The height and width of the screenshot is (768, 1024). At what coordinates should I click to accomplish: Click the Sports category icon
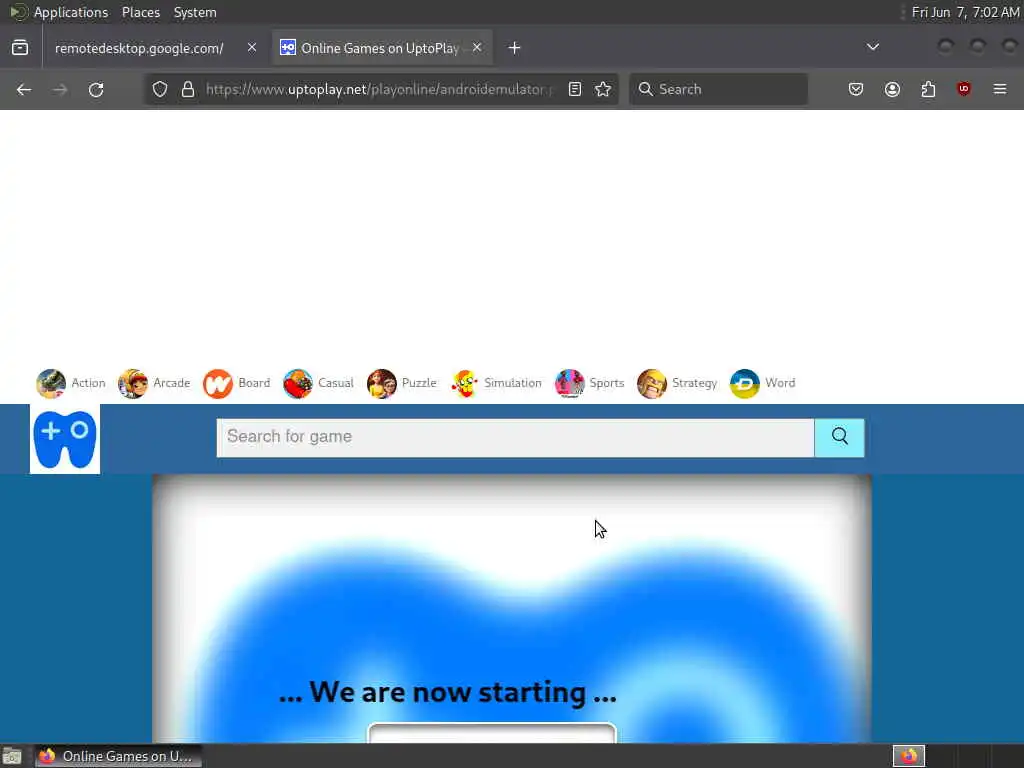click(569, 383)
